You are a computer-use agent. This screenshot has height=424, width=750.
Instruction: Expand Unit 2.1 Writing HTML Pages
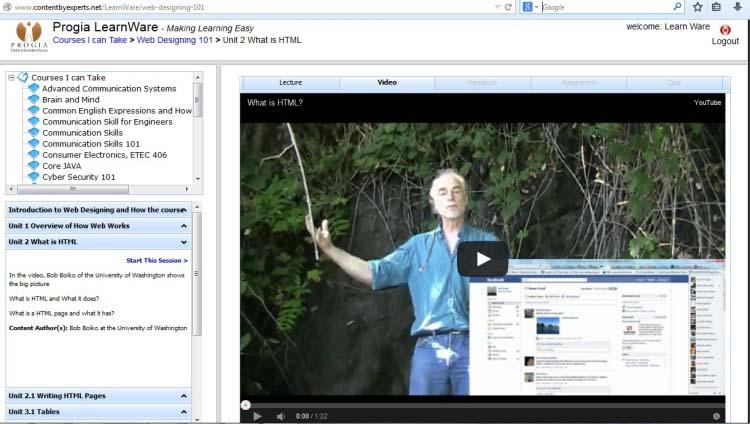(184, 396)
